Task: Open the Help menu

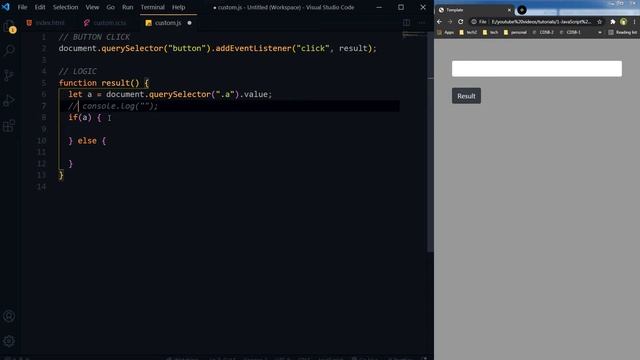Action: click(178, 7)
